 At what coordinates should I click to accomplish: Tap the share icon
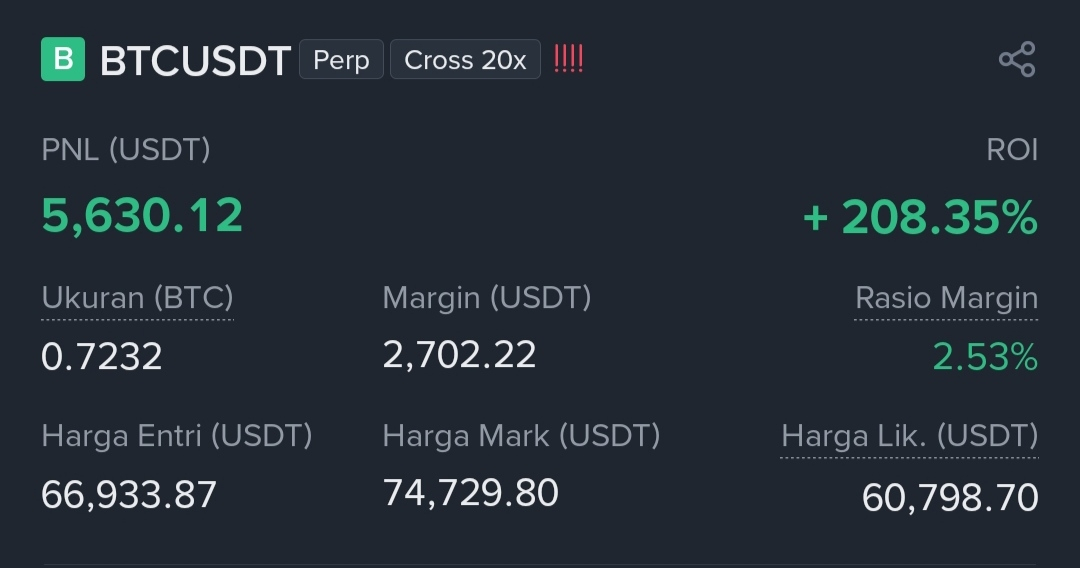click(1017, 59)
